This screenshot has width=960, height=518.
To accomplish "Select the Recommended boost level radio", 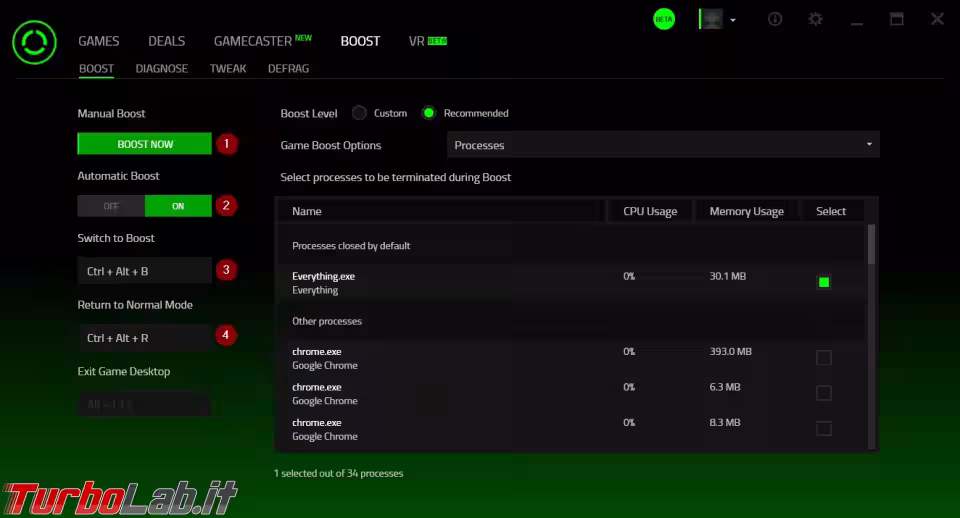I will tap(429, 113).
